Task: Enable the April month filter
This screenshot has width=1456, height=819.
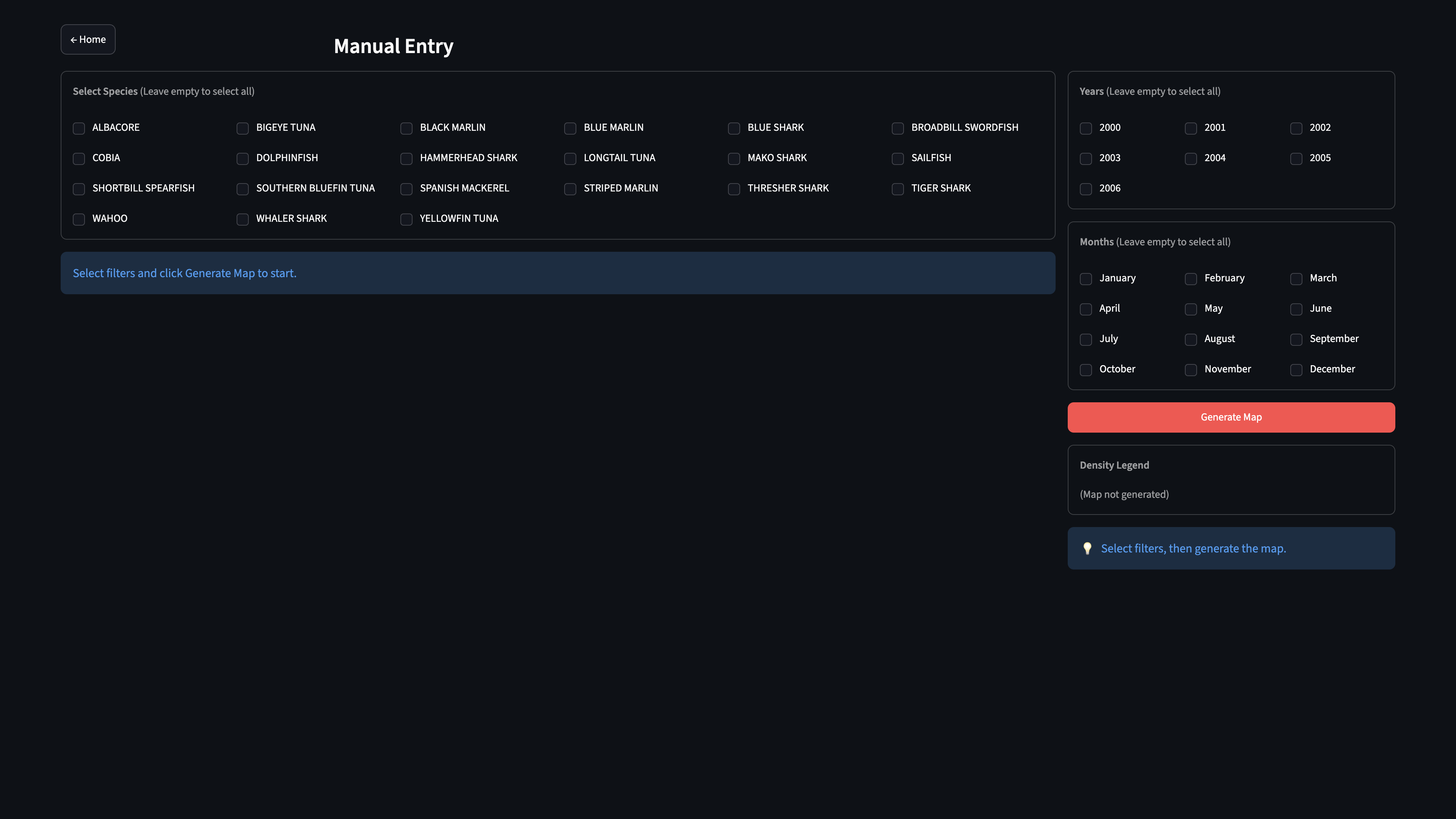Action: pyautogui.click(x=1086, y=309)
